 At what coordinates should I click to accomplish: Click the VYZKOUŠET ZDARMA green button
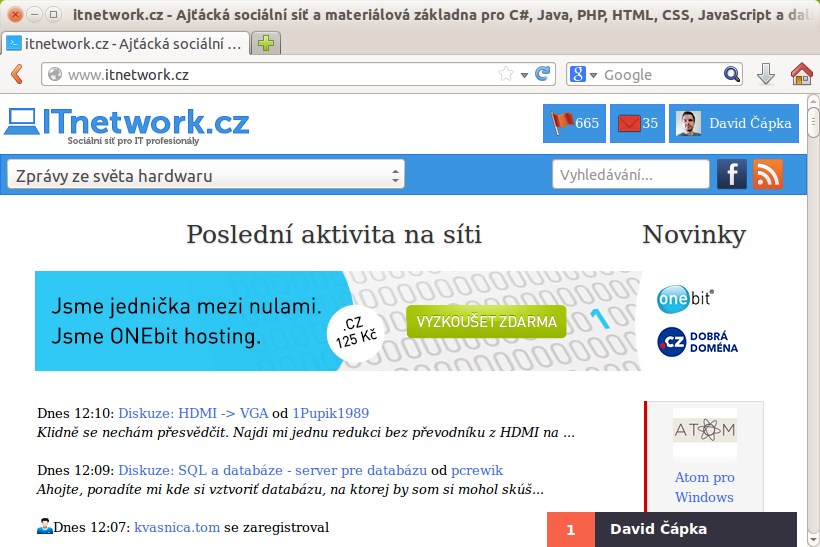[486, 321]
